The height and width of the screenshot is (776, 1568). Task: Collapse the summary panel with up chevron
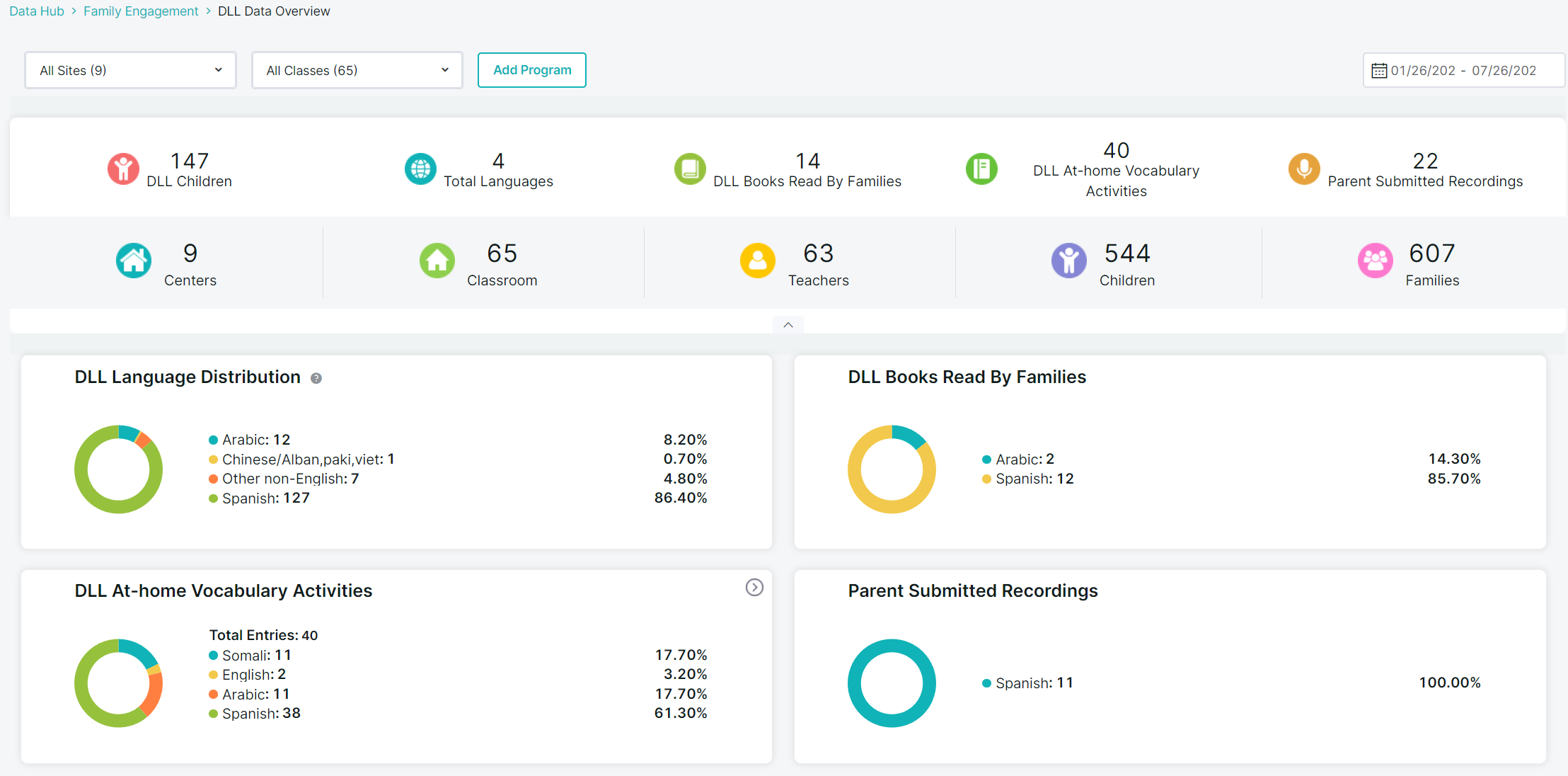[788, 325]
